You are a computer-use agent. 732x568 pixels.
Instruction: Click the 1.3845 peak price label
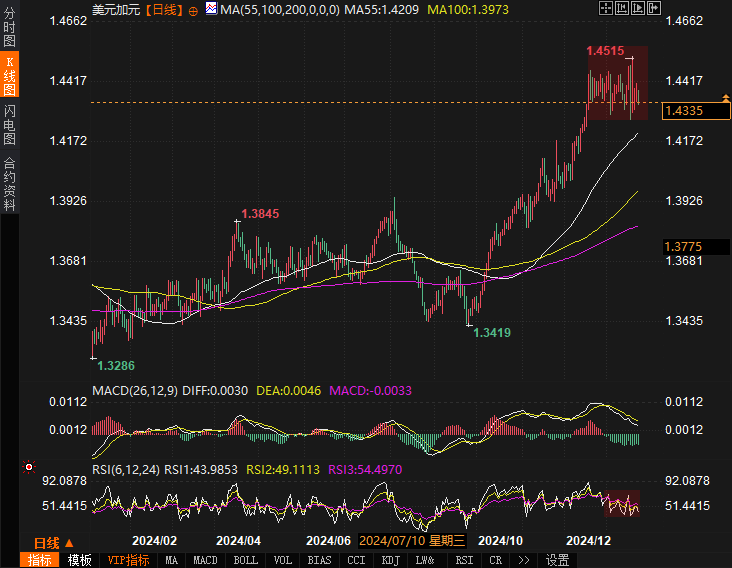[260, 214]
